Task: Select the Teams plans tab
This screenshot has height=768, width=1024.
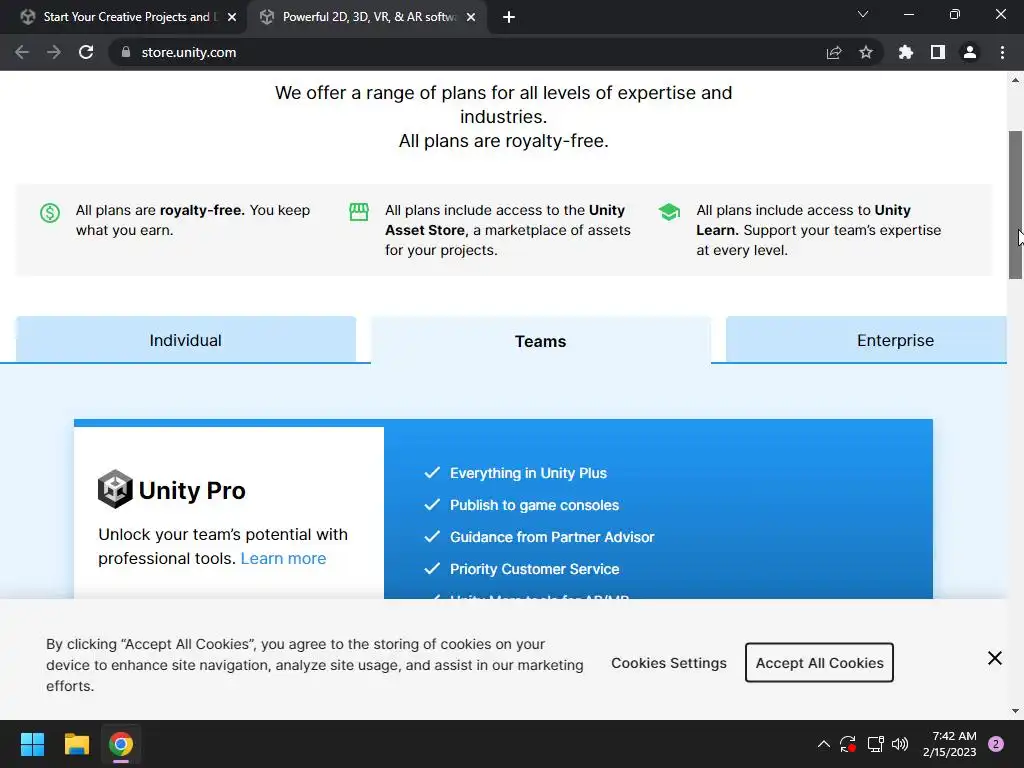Action: point(540,340)
